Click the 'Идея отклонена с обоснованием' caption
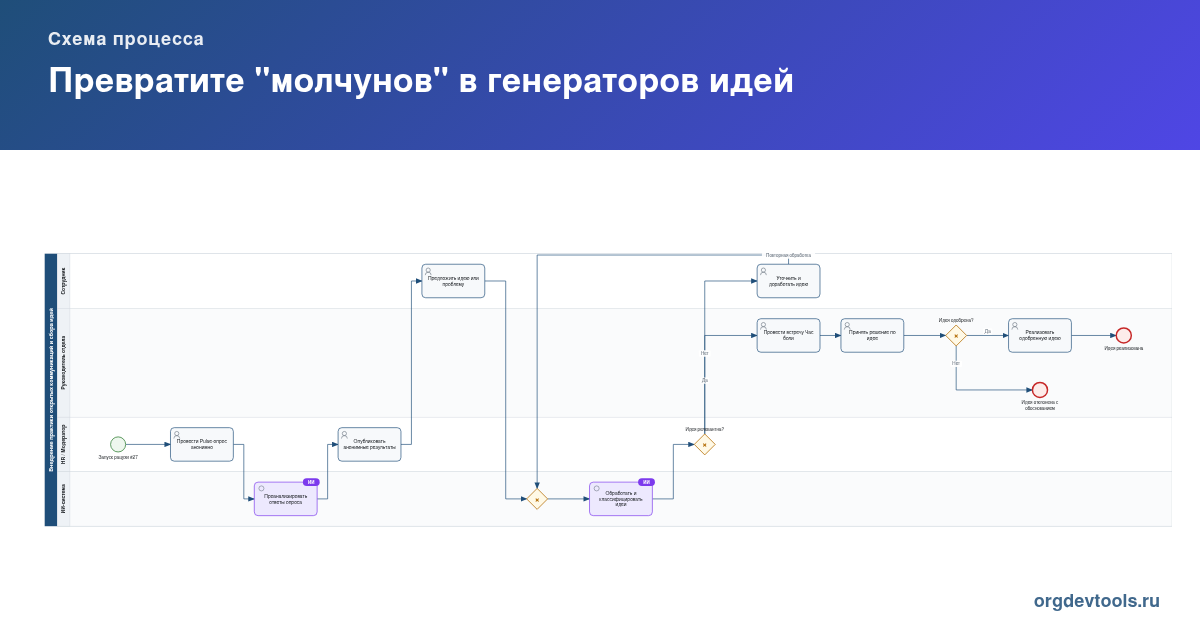Screen dimensions: 1200x630 click(x=1040, y=405)
